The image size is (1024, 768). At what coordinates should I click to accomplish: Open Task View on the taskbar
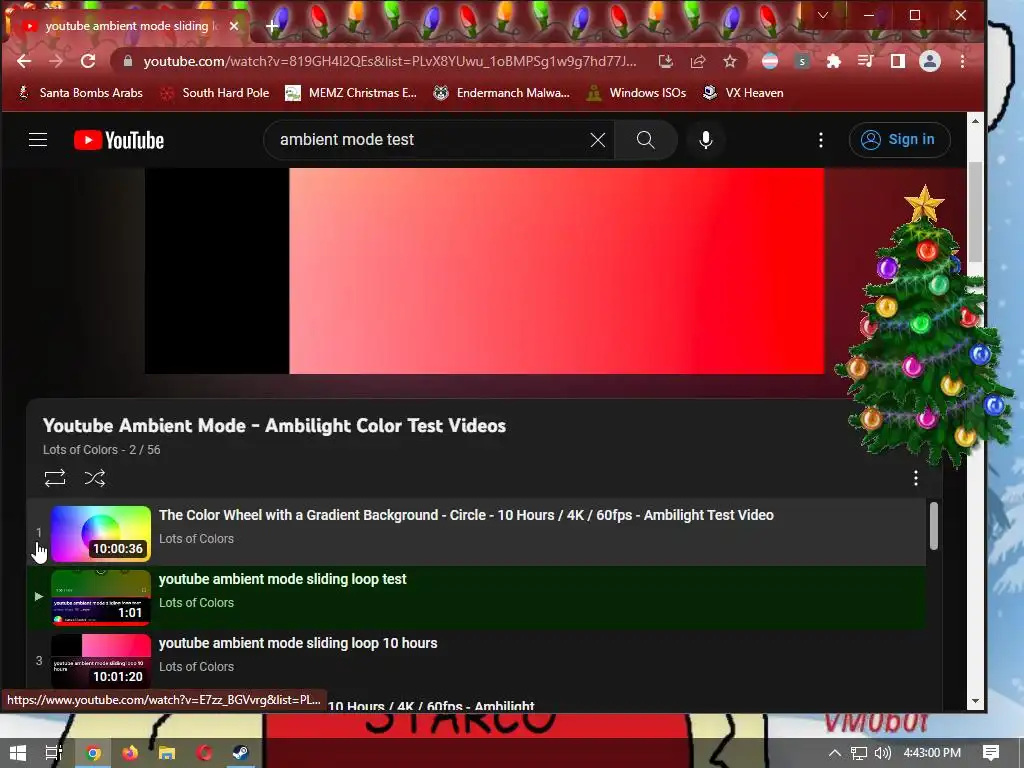54,753
